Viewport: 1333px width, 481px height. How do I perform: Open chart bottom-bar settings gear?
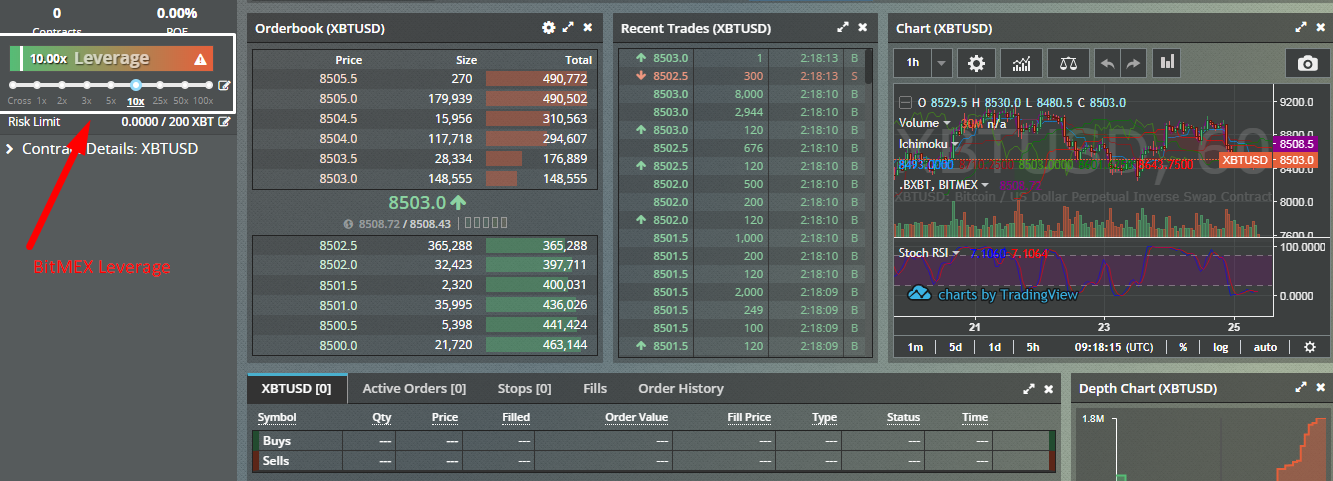[x=1310, y=347]
